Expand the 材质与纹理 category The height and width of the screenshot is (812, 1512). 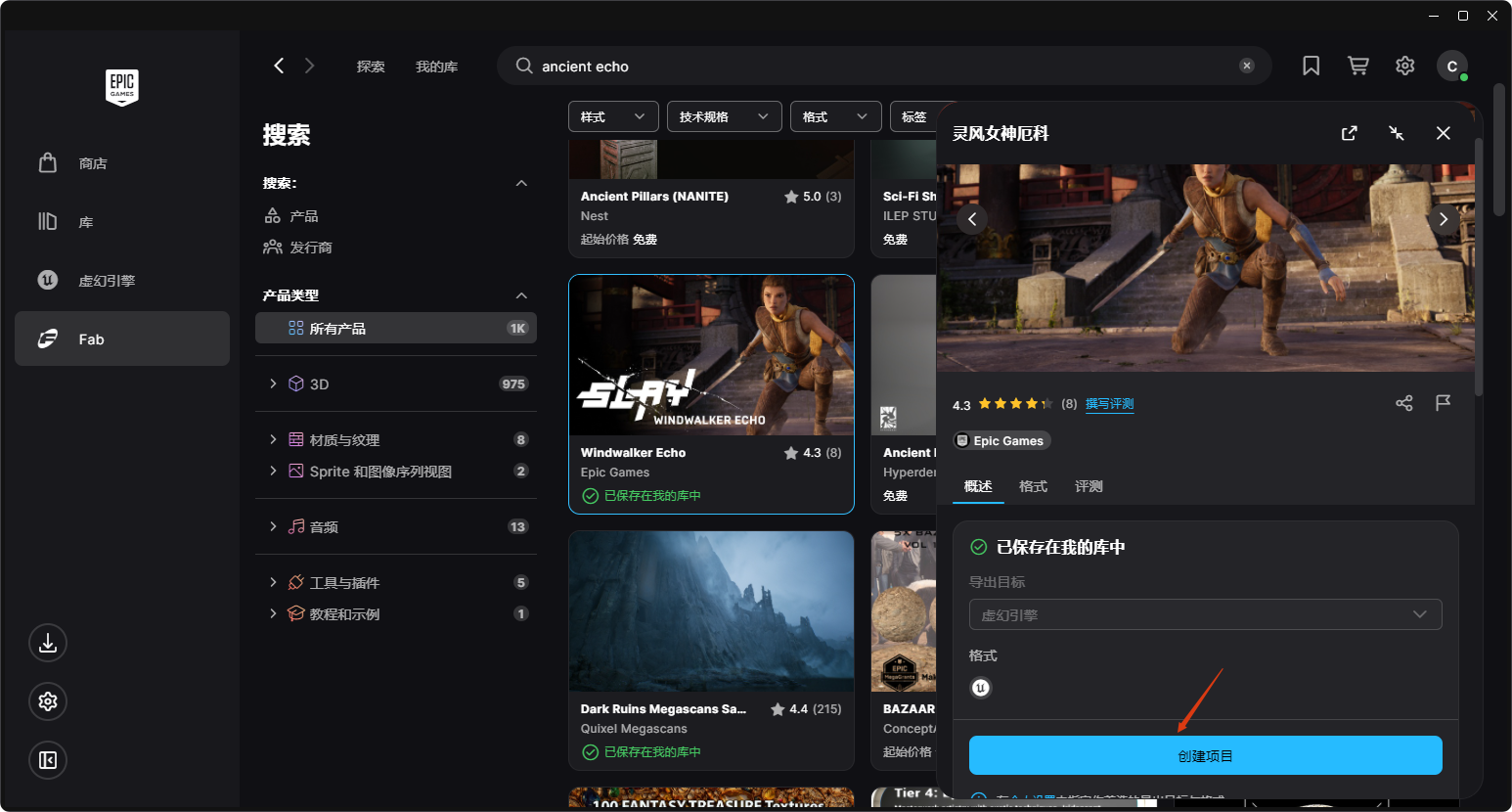[273, 439]
